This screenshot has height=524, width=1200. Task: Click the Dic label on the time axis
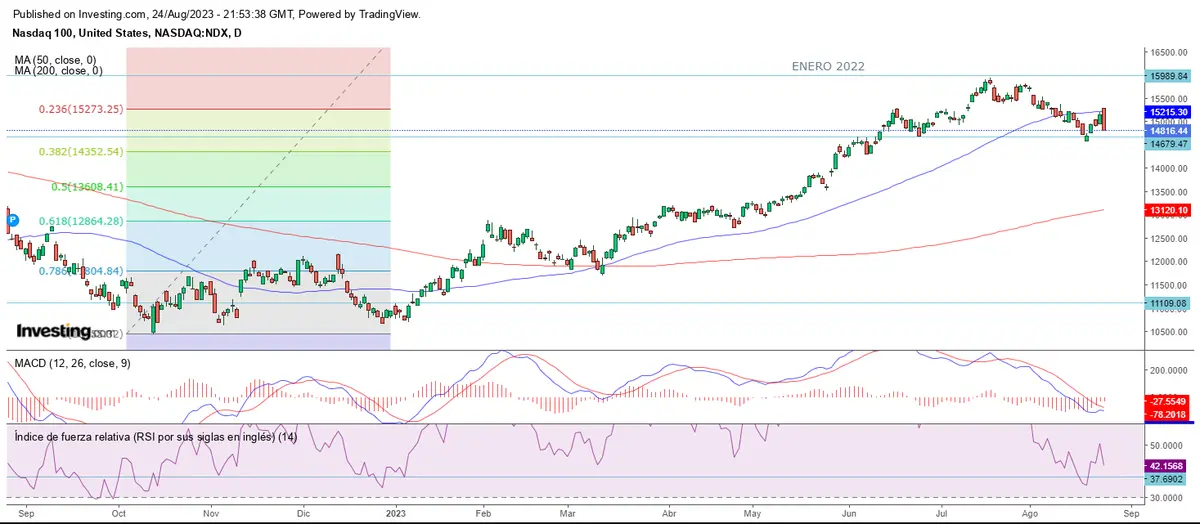[x=305, y=513]
